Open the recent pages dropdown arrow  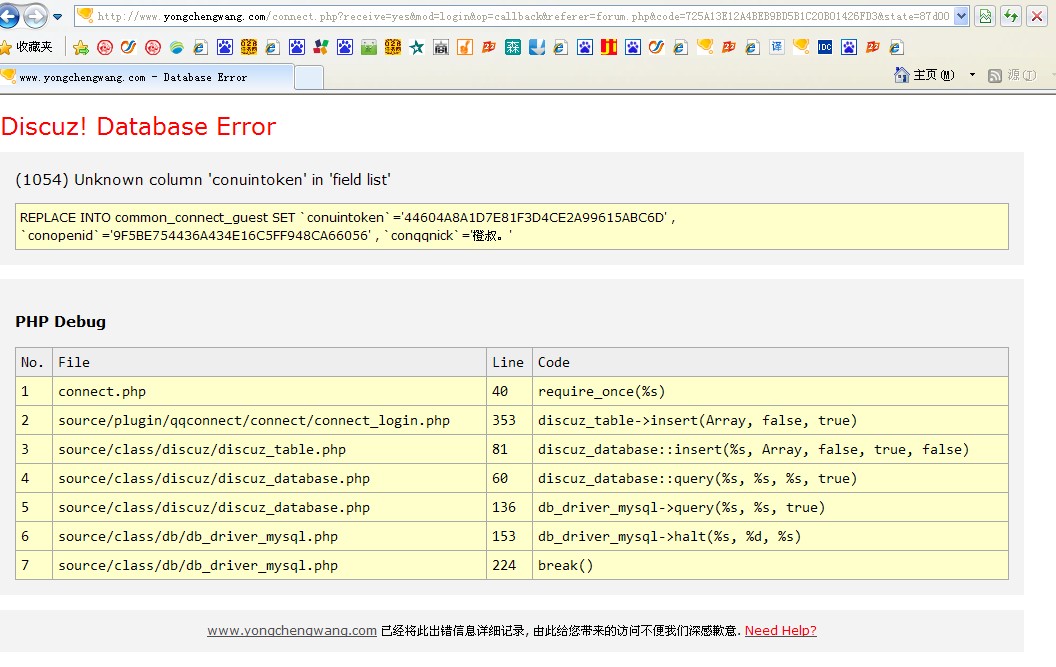[57, 17]
